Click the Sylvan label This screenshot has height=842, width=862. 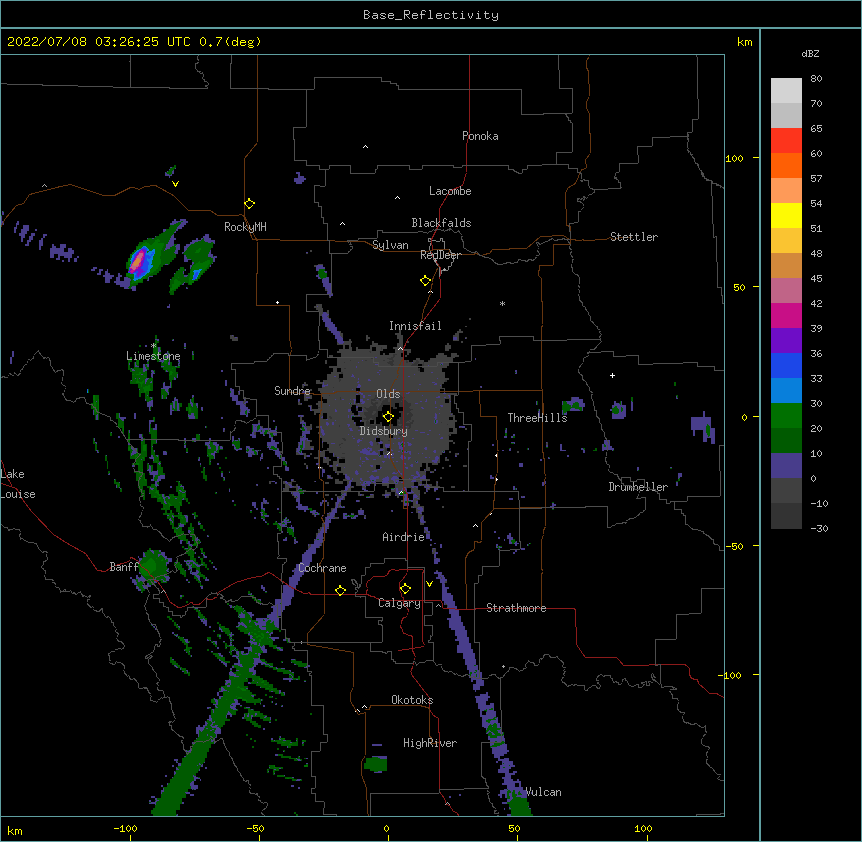(390, 245)
